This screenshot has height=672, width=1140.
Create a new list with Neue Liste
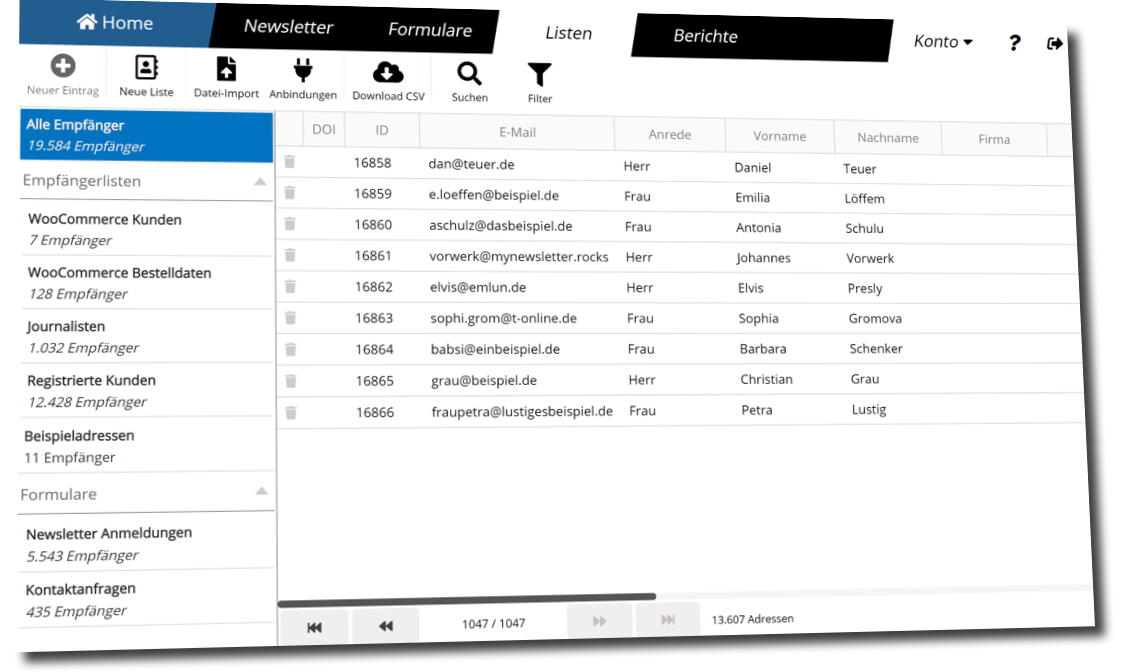click(x=146, y=68)
